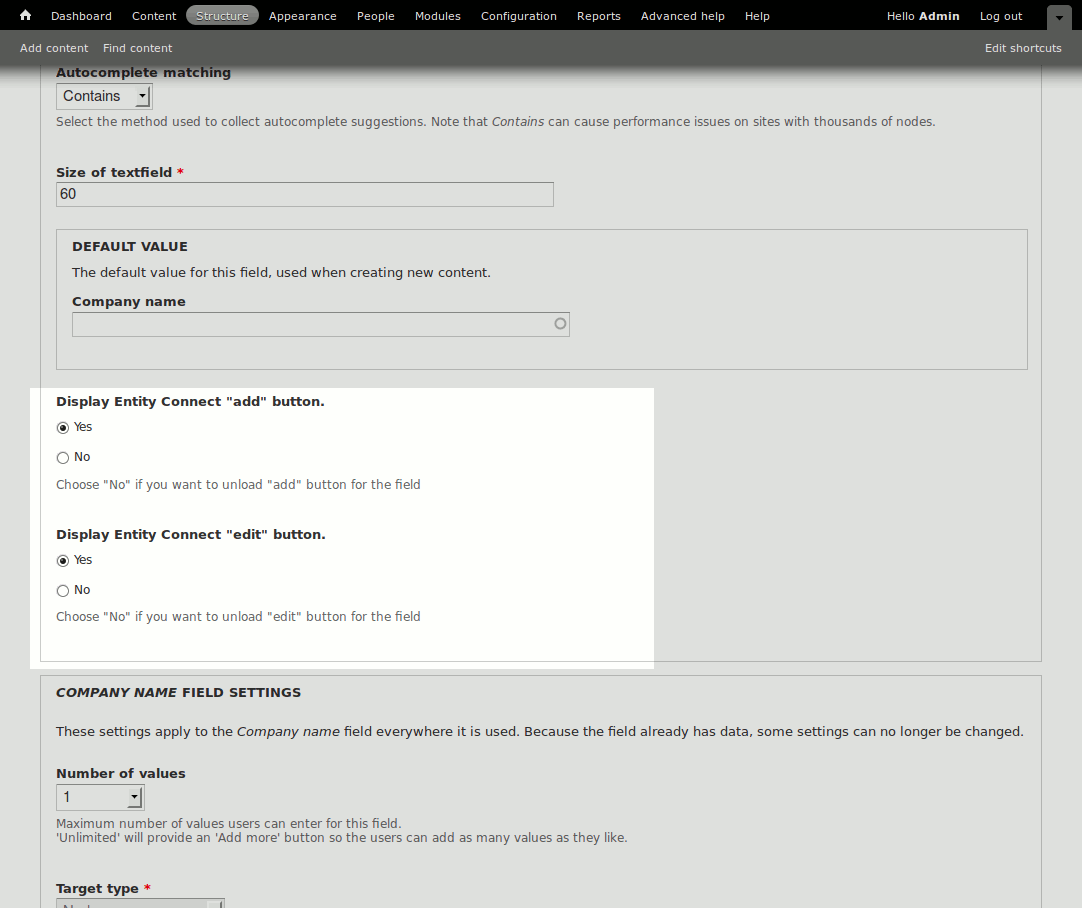Open the Configuration menu
Screen dimensions: 1082x908
[518, 16]
